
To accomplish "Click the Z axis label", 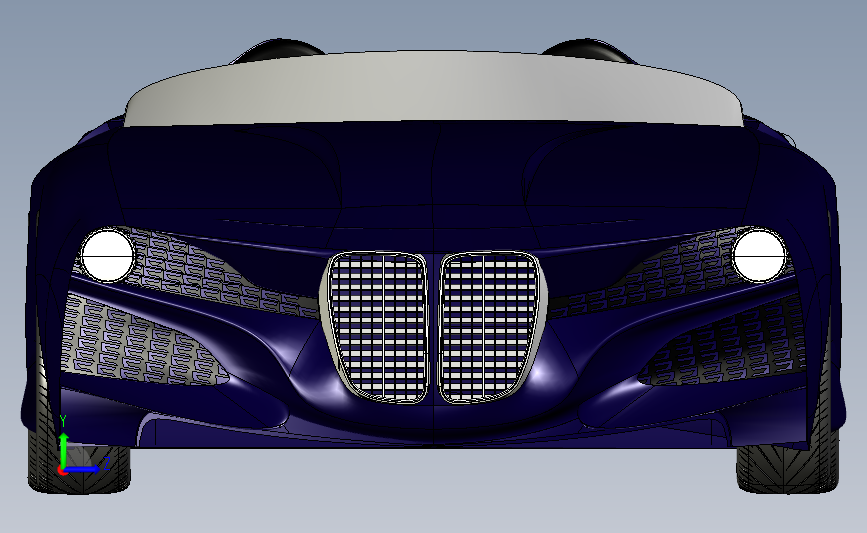I will coord(107,462).
